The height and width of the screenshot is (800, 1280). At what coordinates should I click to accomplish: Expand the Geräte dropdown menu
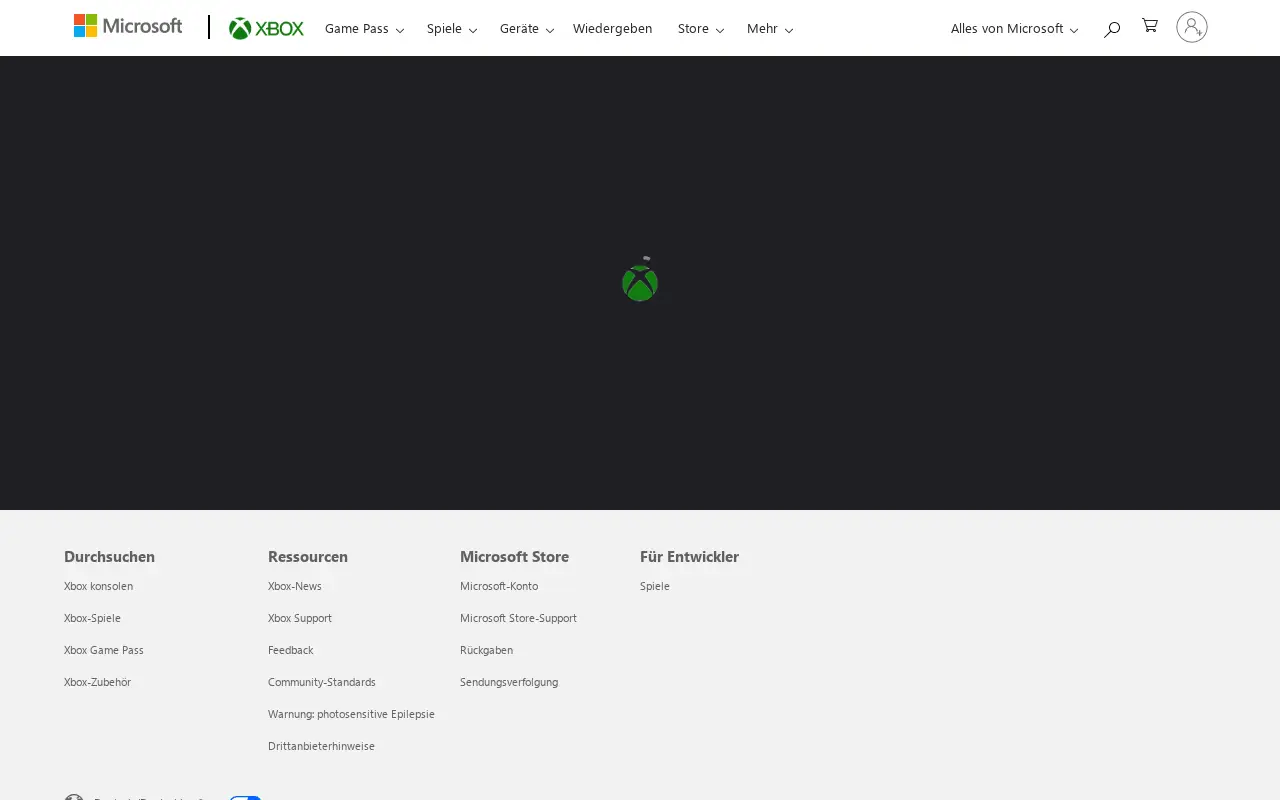point(527,29)
